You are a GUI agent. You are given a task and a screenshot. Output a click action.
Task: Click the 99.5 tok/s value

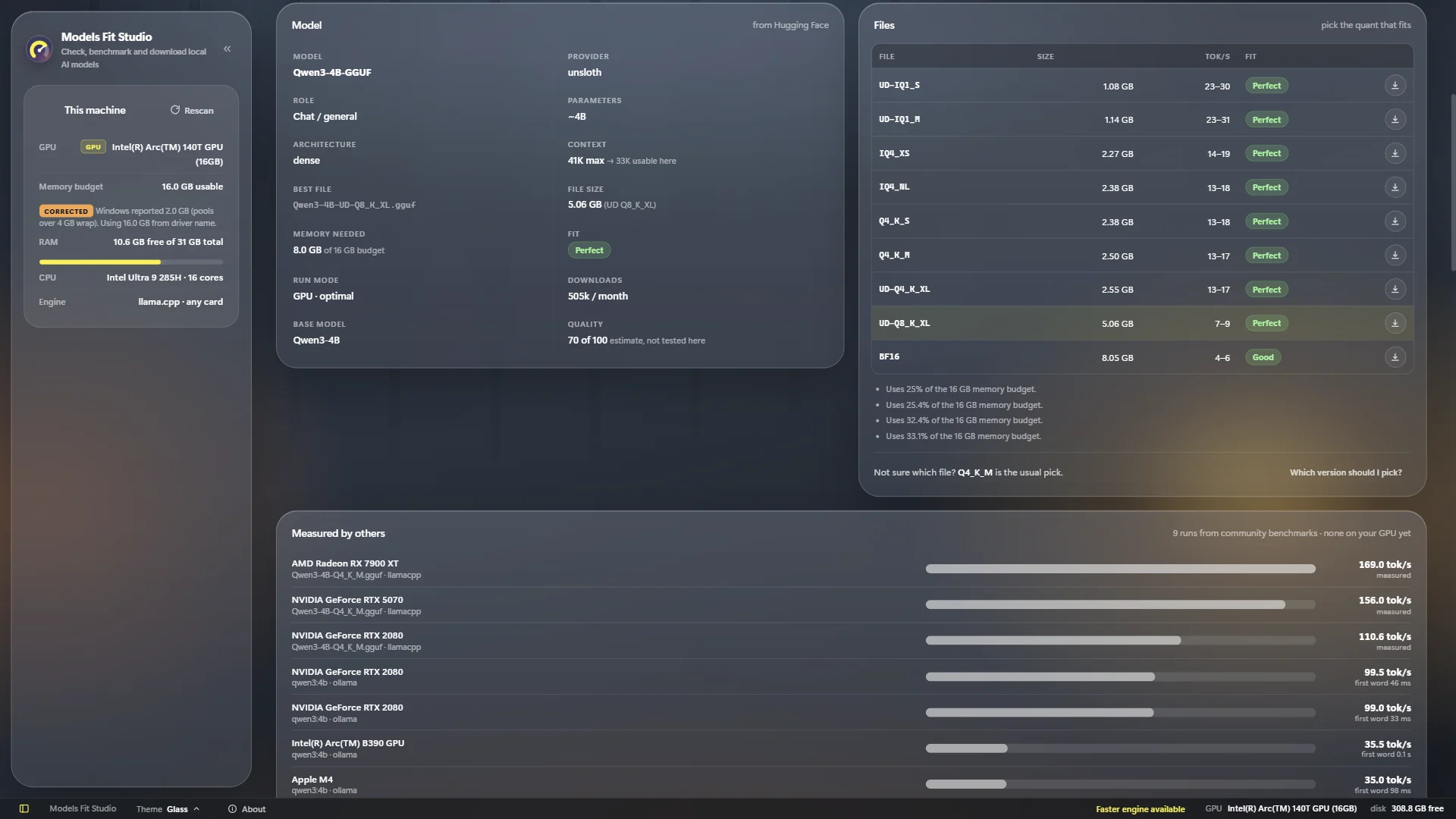point(1387,673)
